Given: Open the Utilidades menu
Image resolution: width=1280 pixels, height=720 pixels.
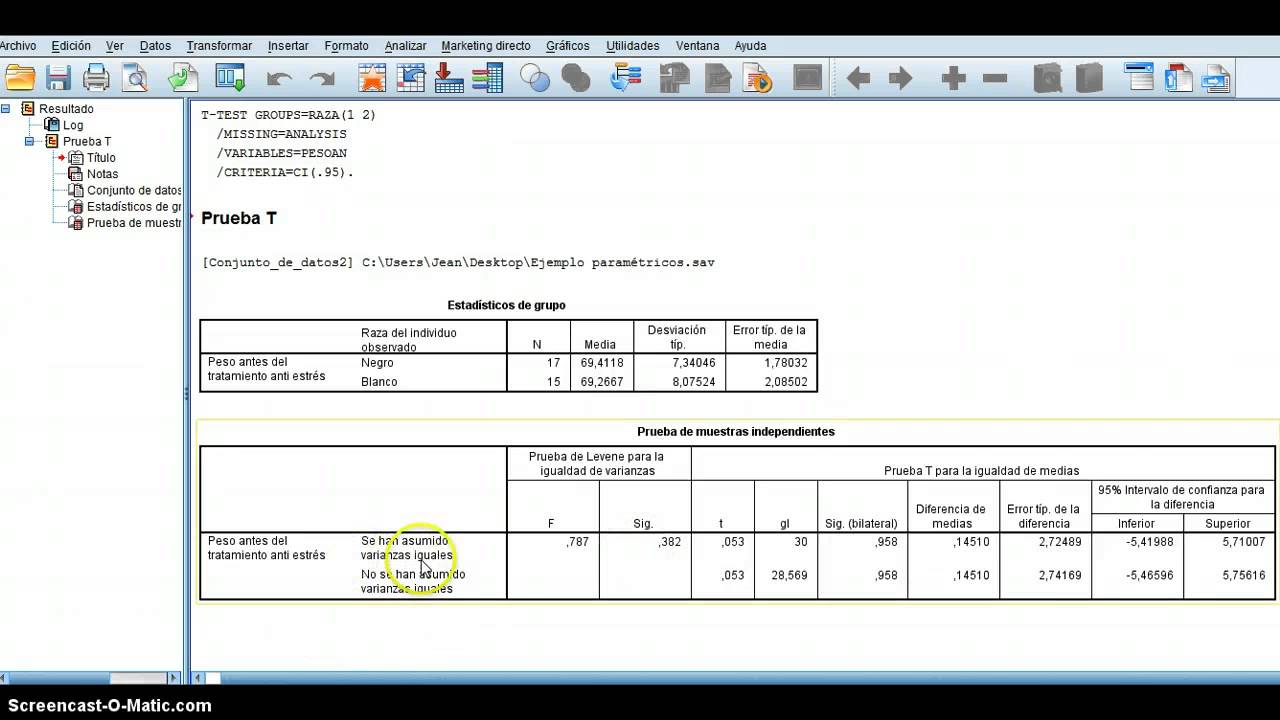Looking at the screenshot, I should coord(632,46).
